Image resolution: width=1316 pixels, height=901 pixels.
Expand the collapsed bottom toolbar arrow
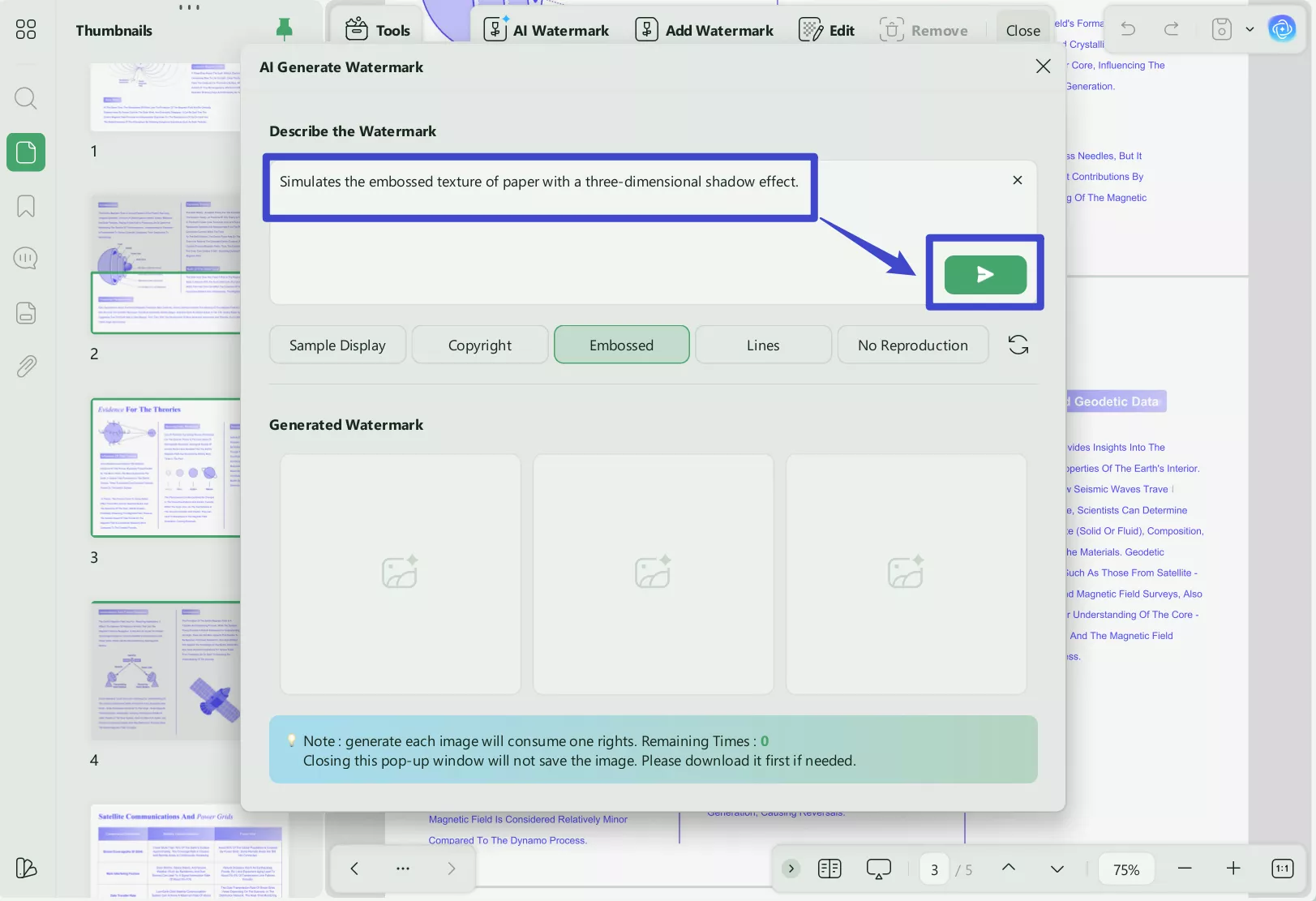(x=791, y=869)
